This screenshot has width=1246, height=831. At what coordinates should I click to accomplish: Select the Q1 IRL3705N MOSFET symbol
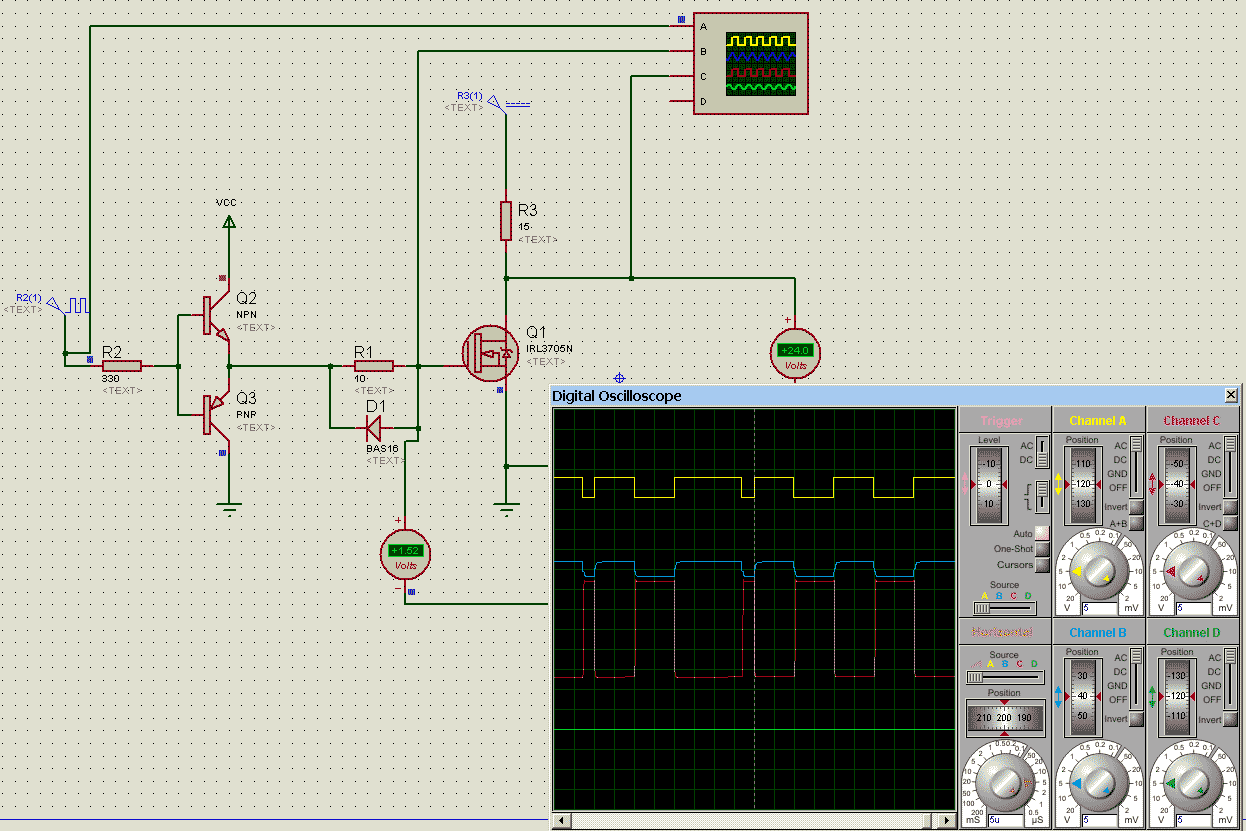point(489,353)
